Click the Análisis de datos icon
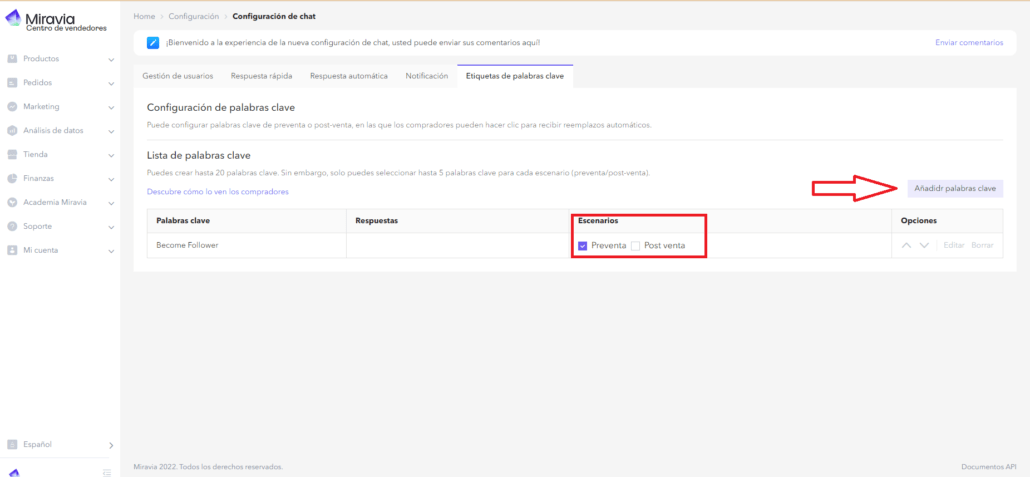 (12, 131)
